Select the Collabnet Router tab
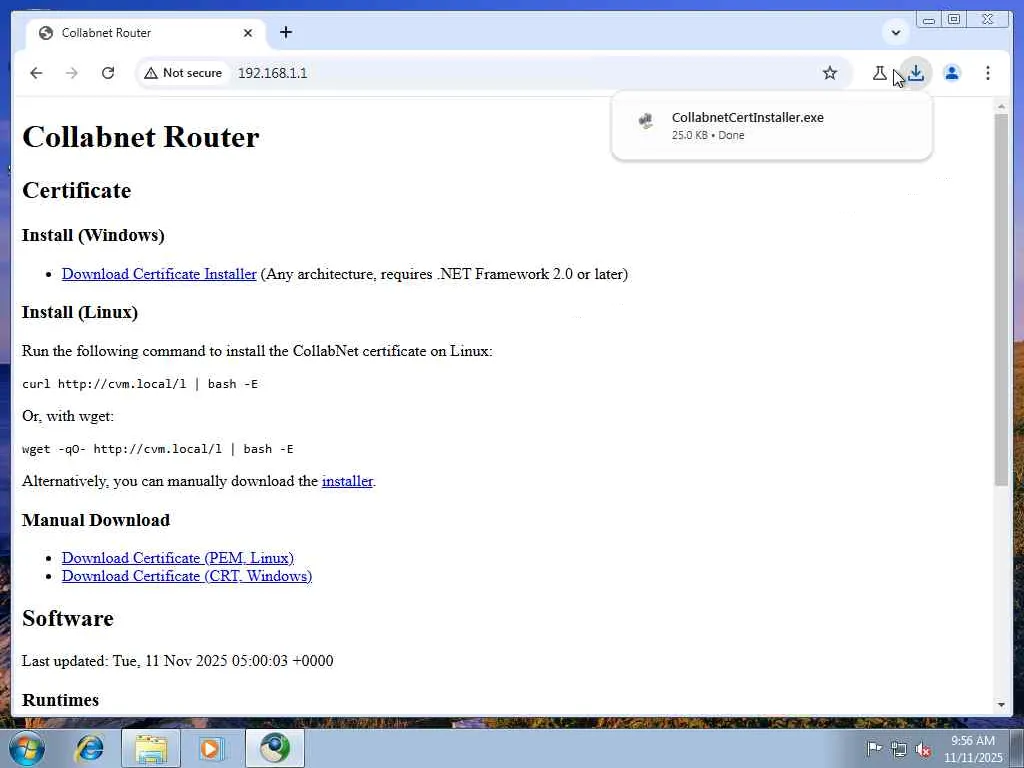This screenshot has height=768, width=1024. pos(146,33)
